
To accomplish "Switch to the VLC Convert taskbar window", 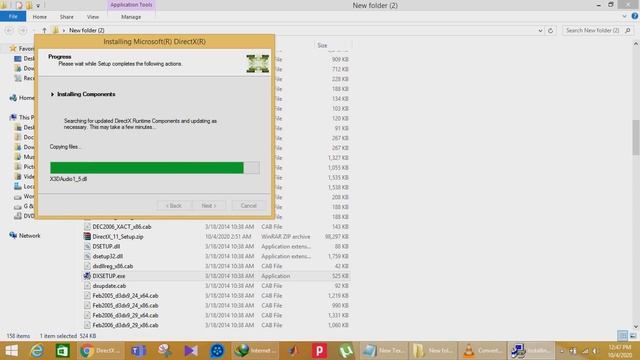I will [482, 351].
